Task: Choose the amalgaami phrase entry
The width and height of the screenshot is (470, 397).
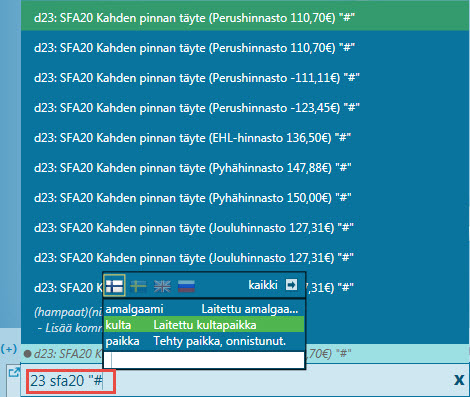Action: click(x=204, y=309)
